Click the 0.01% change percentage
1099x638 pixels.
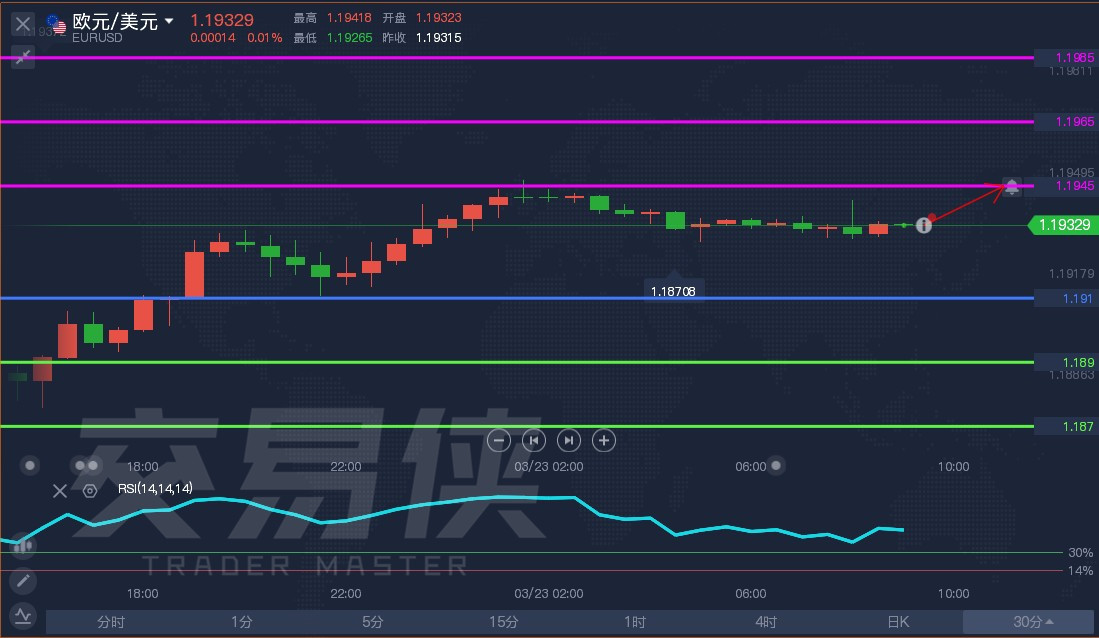pyautogui.click(x=264, y=38)
